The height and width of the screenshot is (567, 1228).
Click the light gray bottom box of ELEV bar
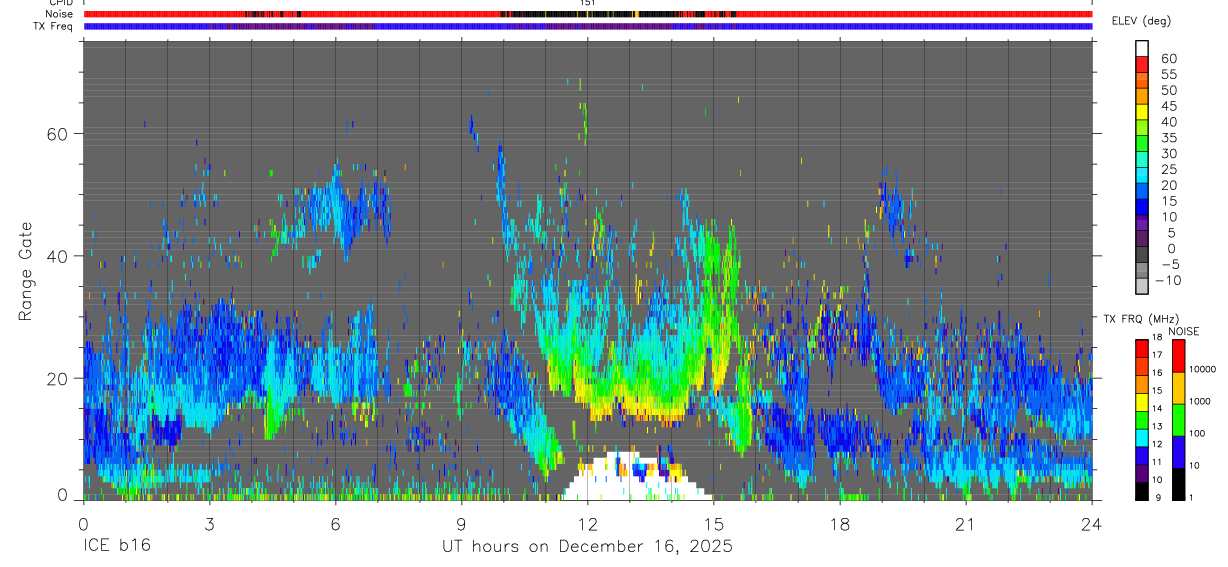click(x=1142, y=286)
